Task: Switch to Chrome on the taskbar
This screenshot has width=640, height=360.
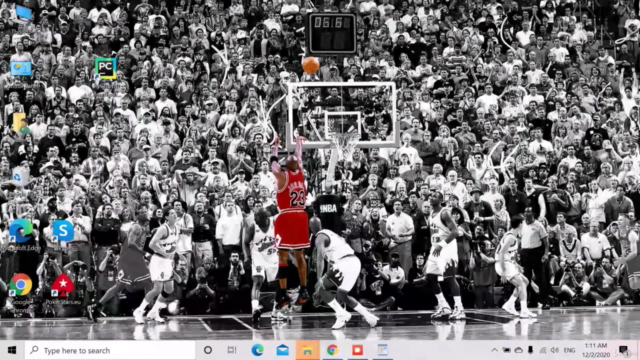Action: click(x=332, y=350)
